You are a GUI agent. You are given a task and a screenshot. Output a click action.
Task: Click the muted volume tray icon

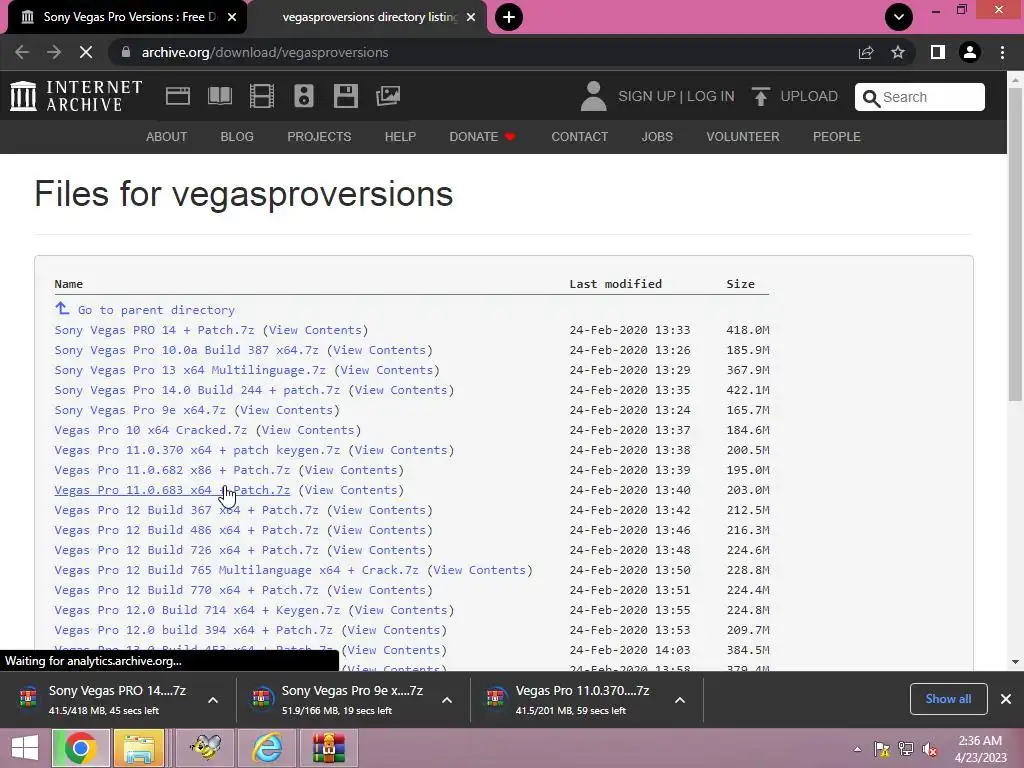point(929,749)
